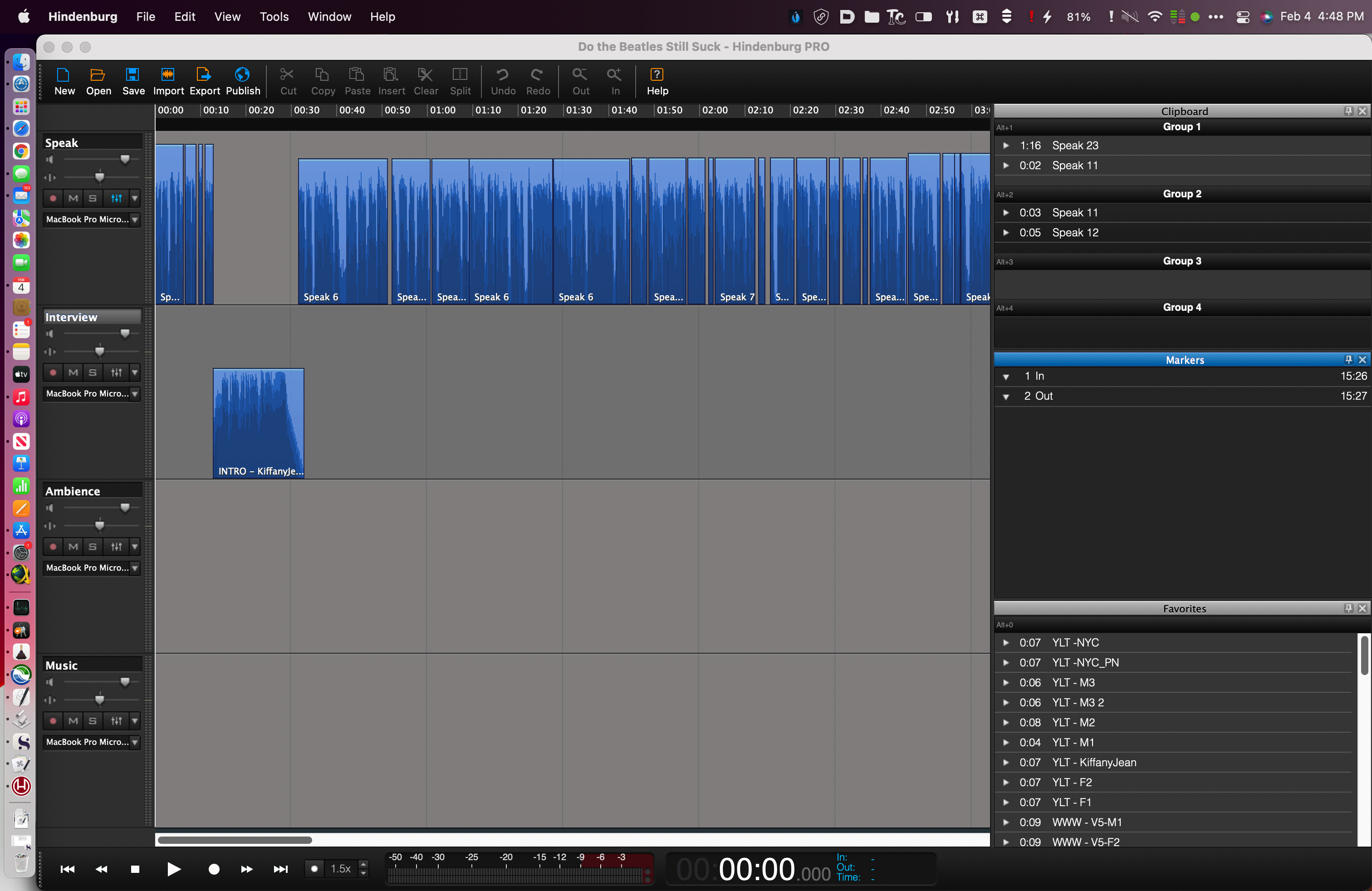Undo the last edit
This screenshot has height=891, width=1372.
[x=503, y=81]
